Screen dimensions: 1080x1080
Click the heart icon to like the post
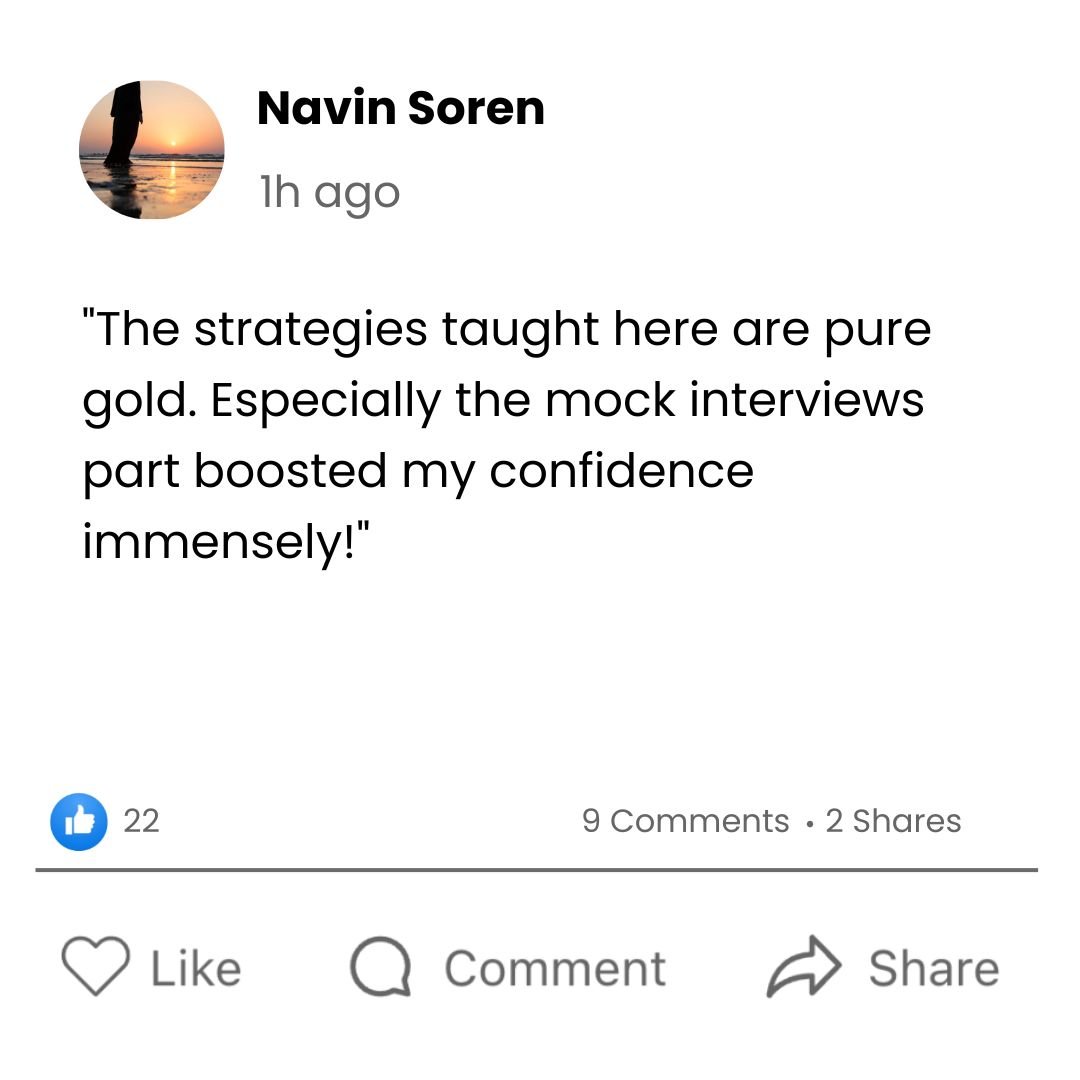tap(95, 966)
